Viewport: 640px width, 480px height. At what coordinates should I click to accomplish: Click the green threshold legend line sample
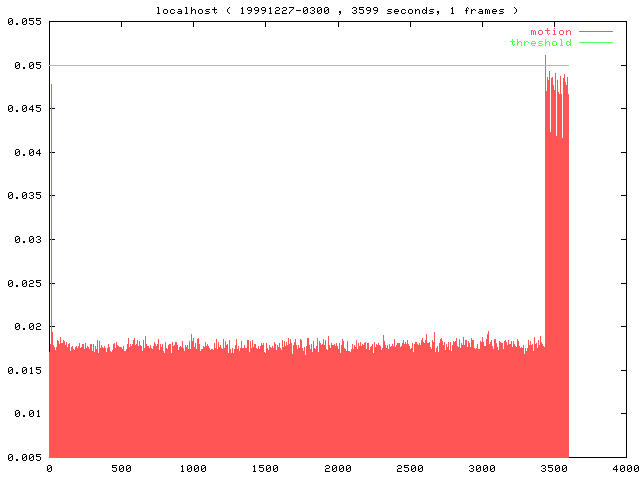click(596, 43)
